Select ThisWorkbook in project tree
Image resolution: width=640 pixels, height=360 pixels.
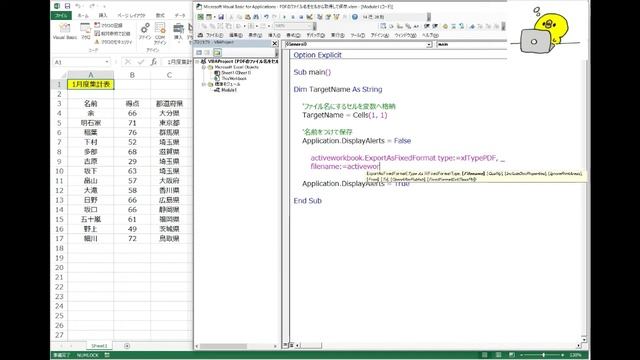point(234,78)
